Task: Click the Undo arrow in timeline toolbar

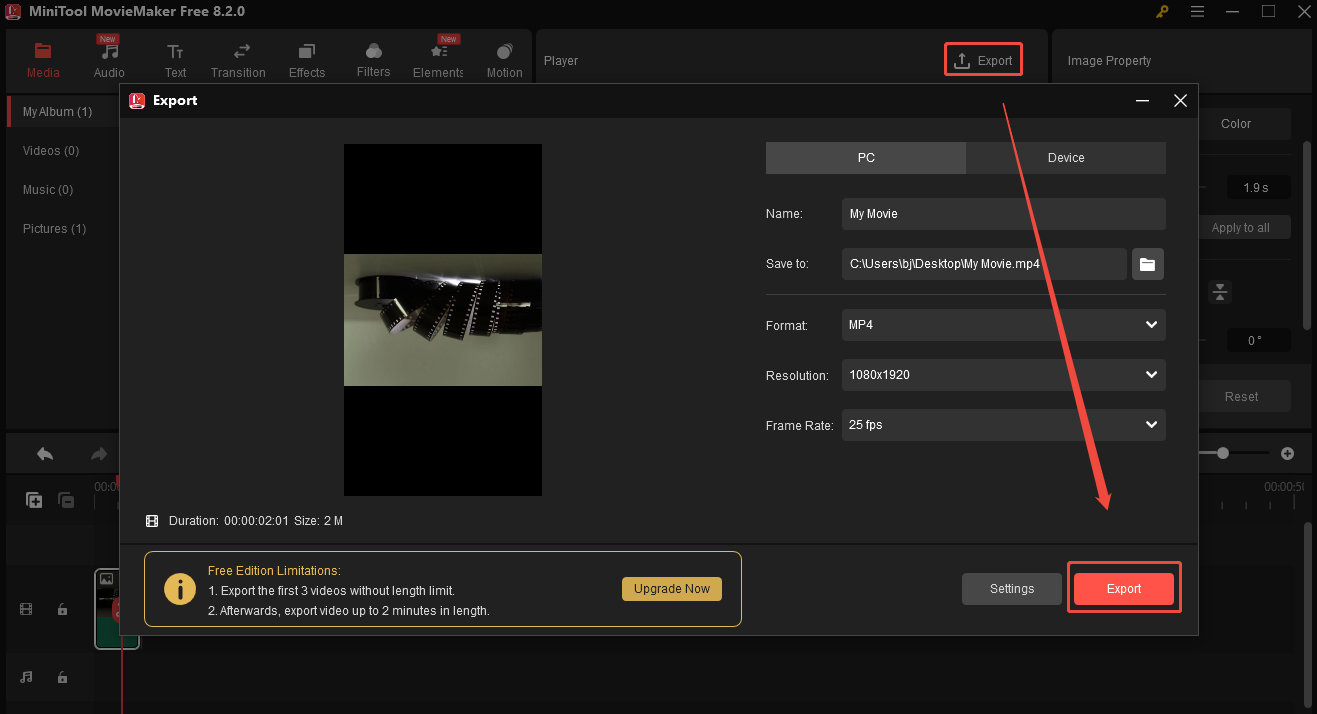Action: (45, 454)
